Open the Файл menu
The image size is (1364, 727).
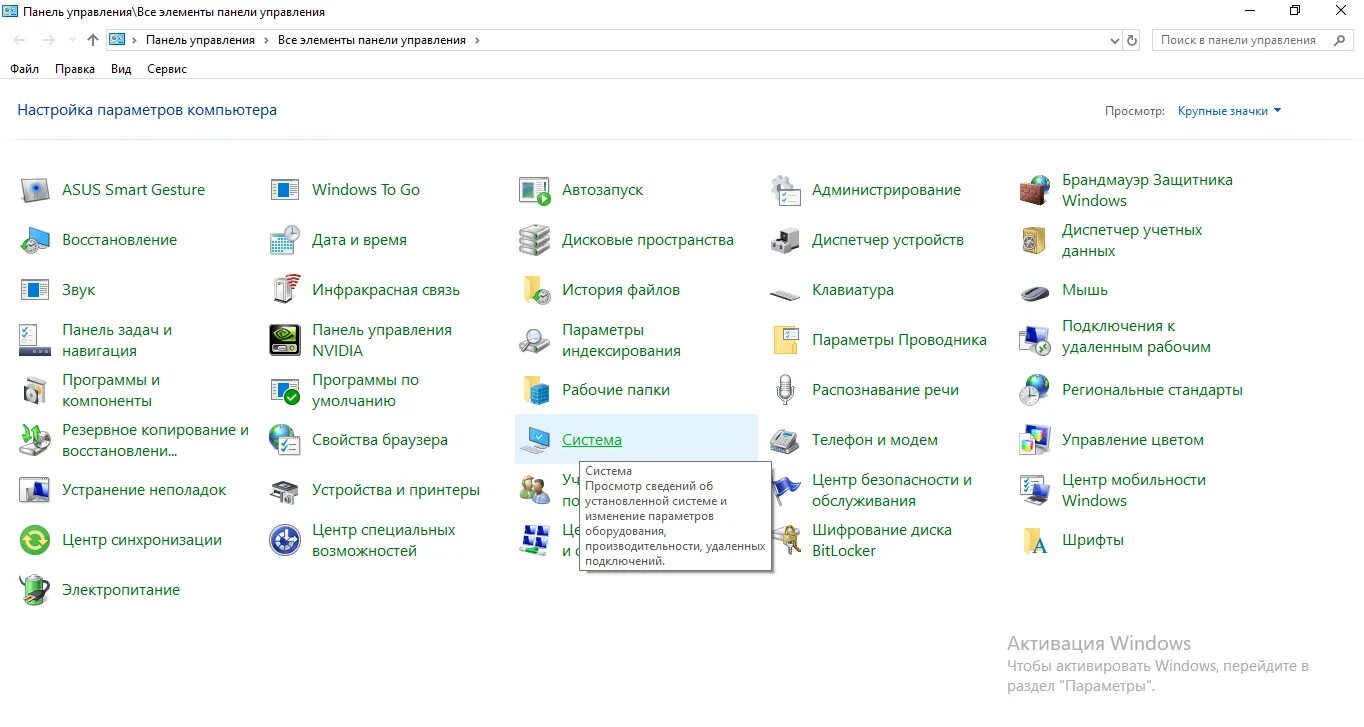pyautogui.click(x=25, y=69)
